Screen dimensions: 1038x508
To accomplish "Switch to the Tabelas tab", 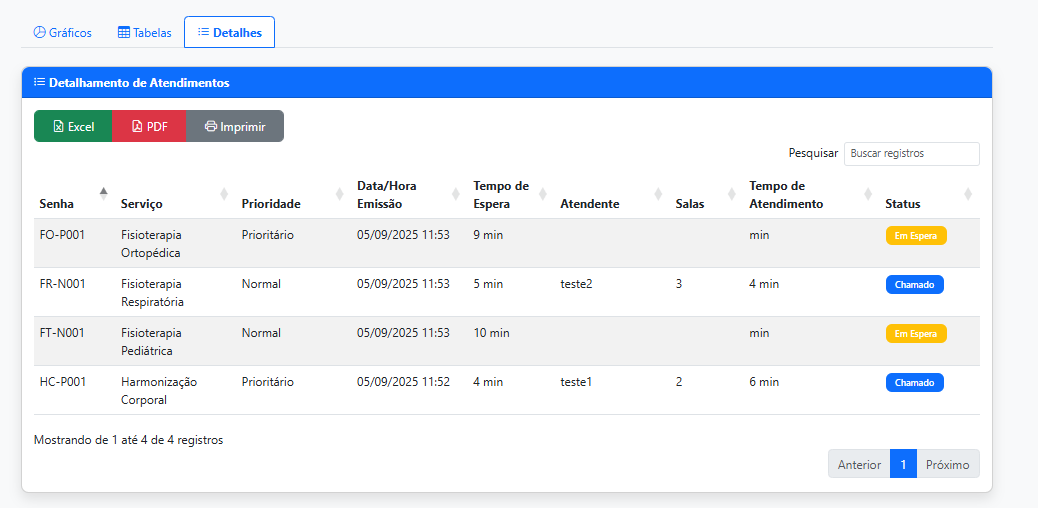I will 145,32.
